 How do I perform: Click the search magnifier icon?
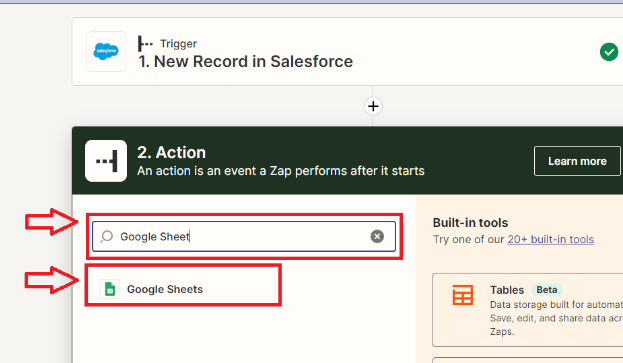coord(107,236)
